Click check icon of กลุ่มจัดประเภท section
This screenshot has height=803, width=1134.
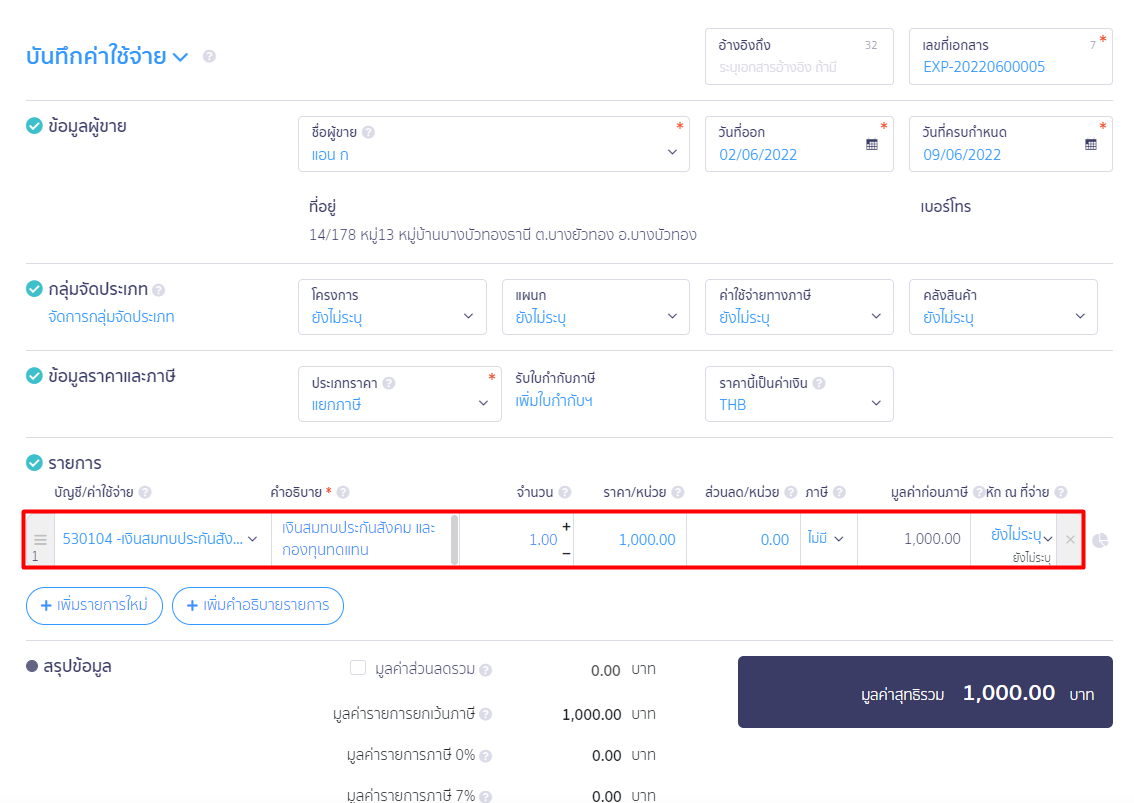[34, 289]
